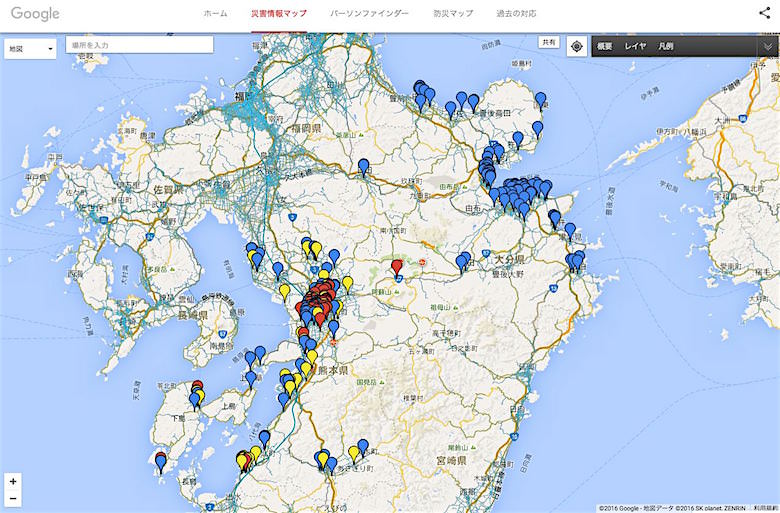Zoom out with the minus button
This screenshot has height=513, width=780.
(x=13, y=497)
